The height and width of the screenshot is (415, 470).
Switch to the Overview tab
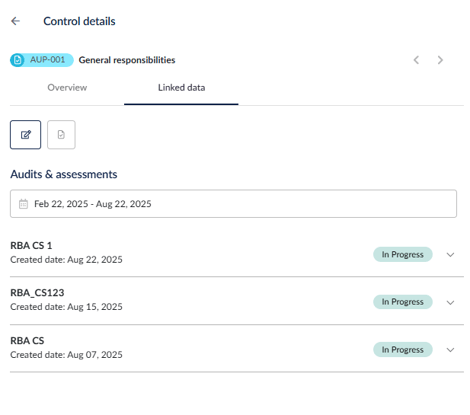[x=67, y=88]
